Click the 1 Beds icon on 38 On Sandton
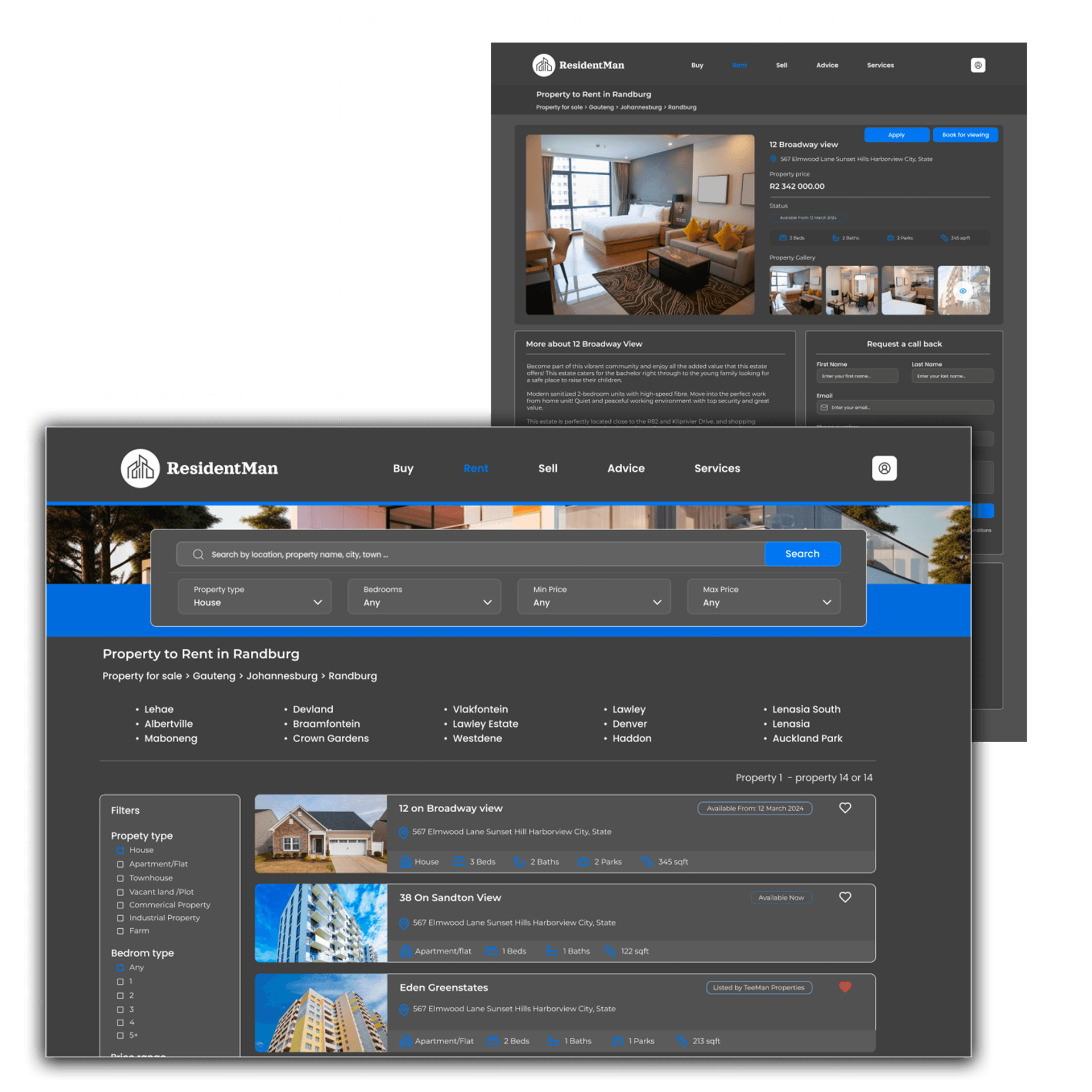Image resolution: width=1092 pixels, height=1092 pixels. (x=491, y=951)
